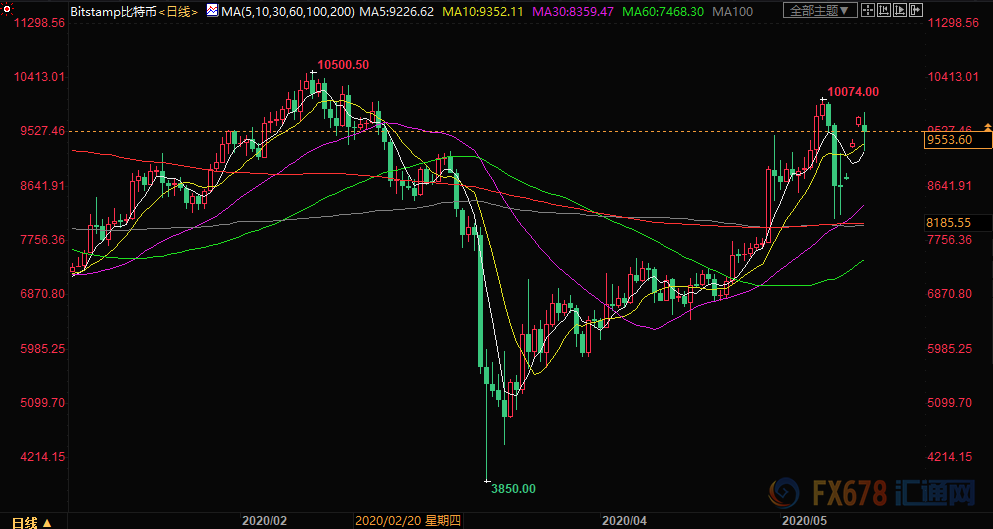
Task: Click the jump-to-start range toolbar icon
Action: [x=884, y=10]
